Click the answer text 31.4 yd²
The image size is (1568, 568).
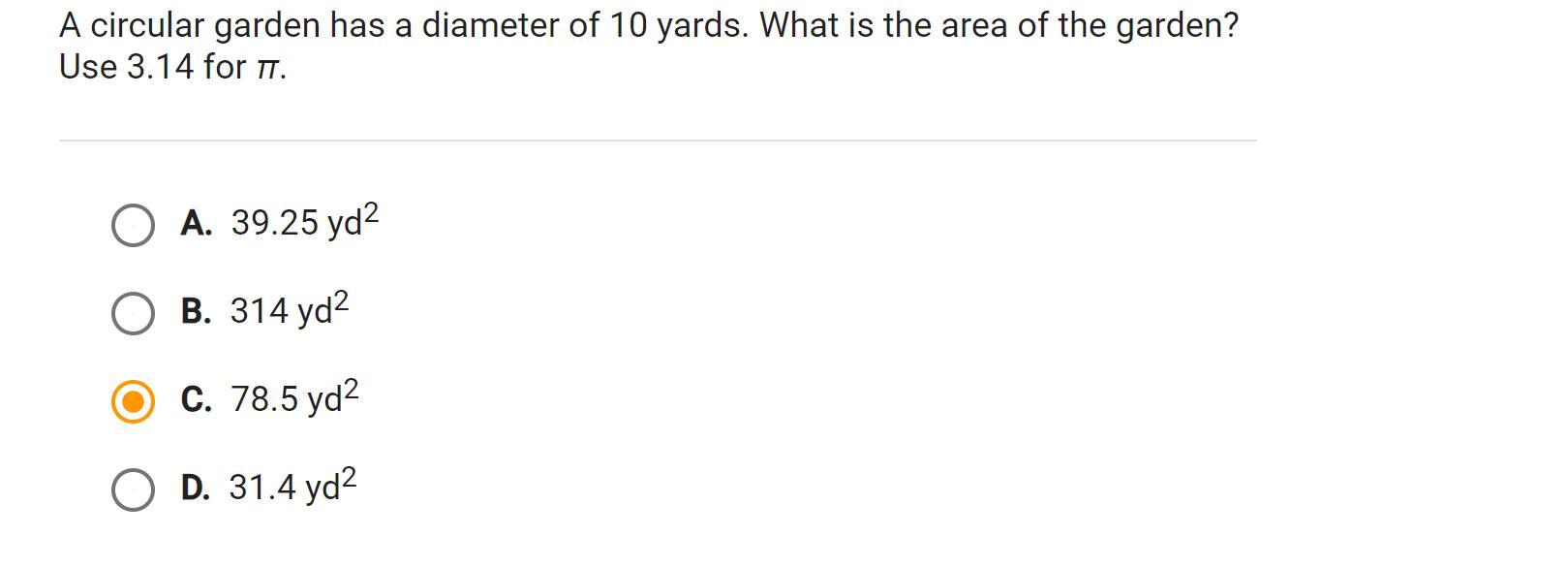coord(293,486)
